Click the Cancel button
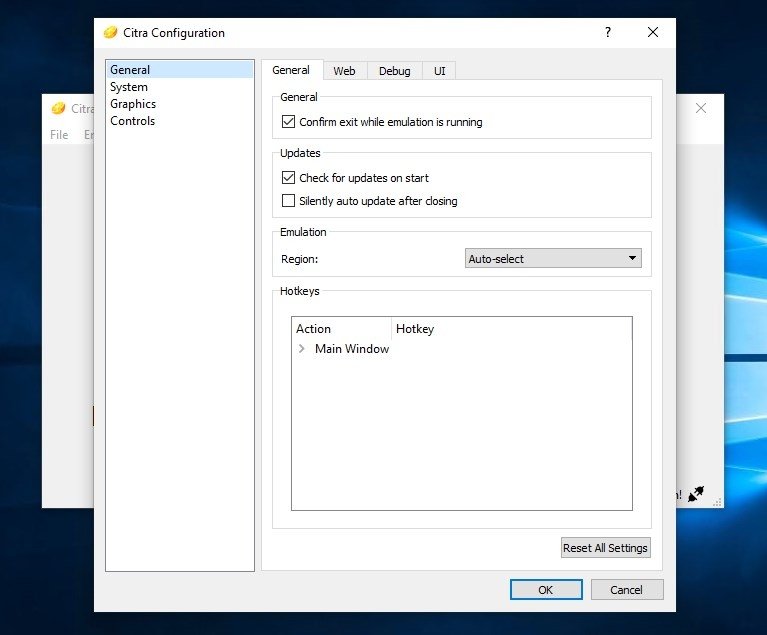This screenshot has width=767, height=635. (627, 590)
